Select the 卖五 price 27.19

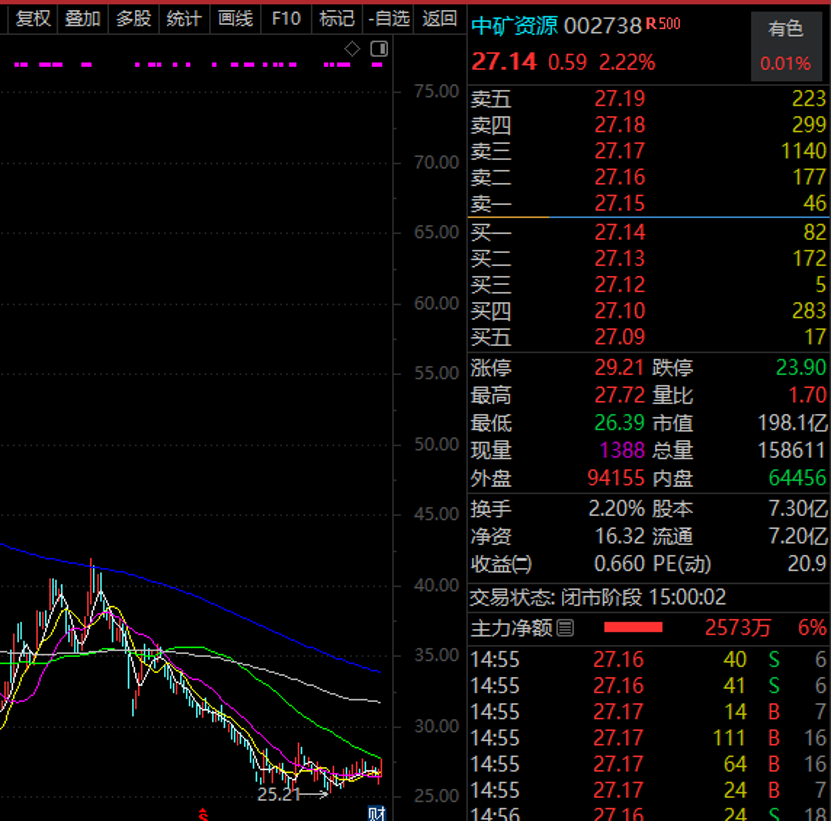[619, 98]
